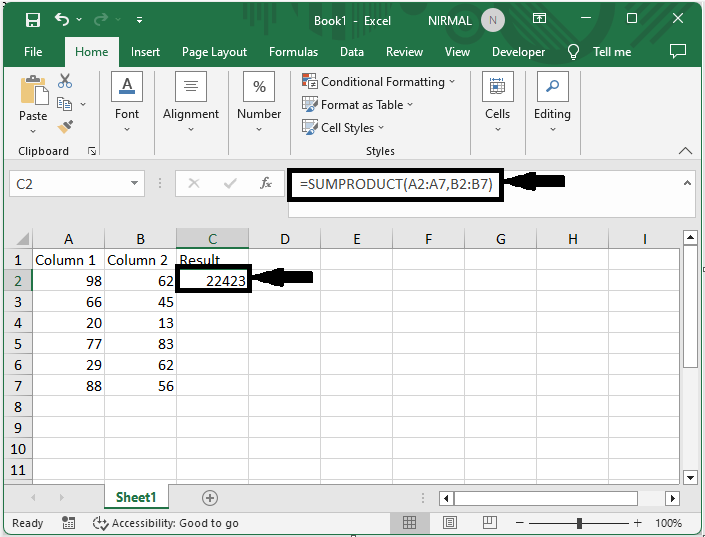Select the Format Painter brush

tap(65, 127)
